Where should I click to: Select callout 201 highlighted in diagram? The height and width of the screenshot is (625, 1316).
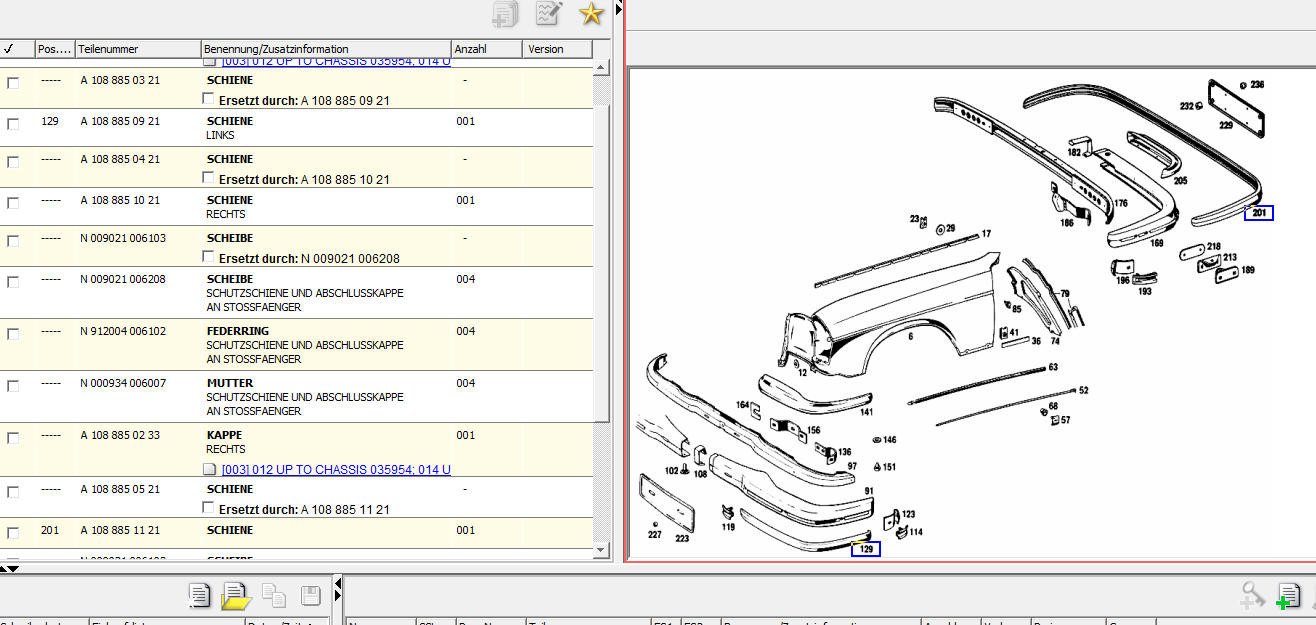click(1259, 212)
